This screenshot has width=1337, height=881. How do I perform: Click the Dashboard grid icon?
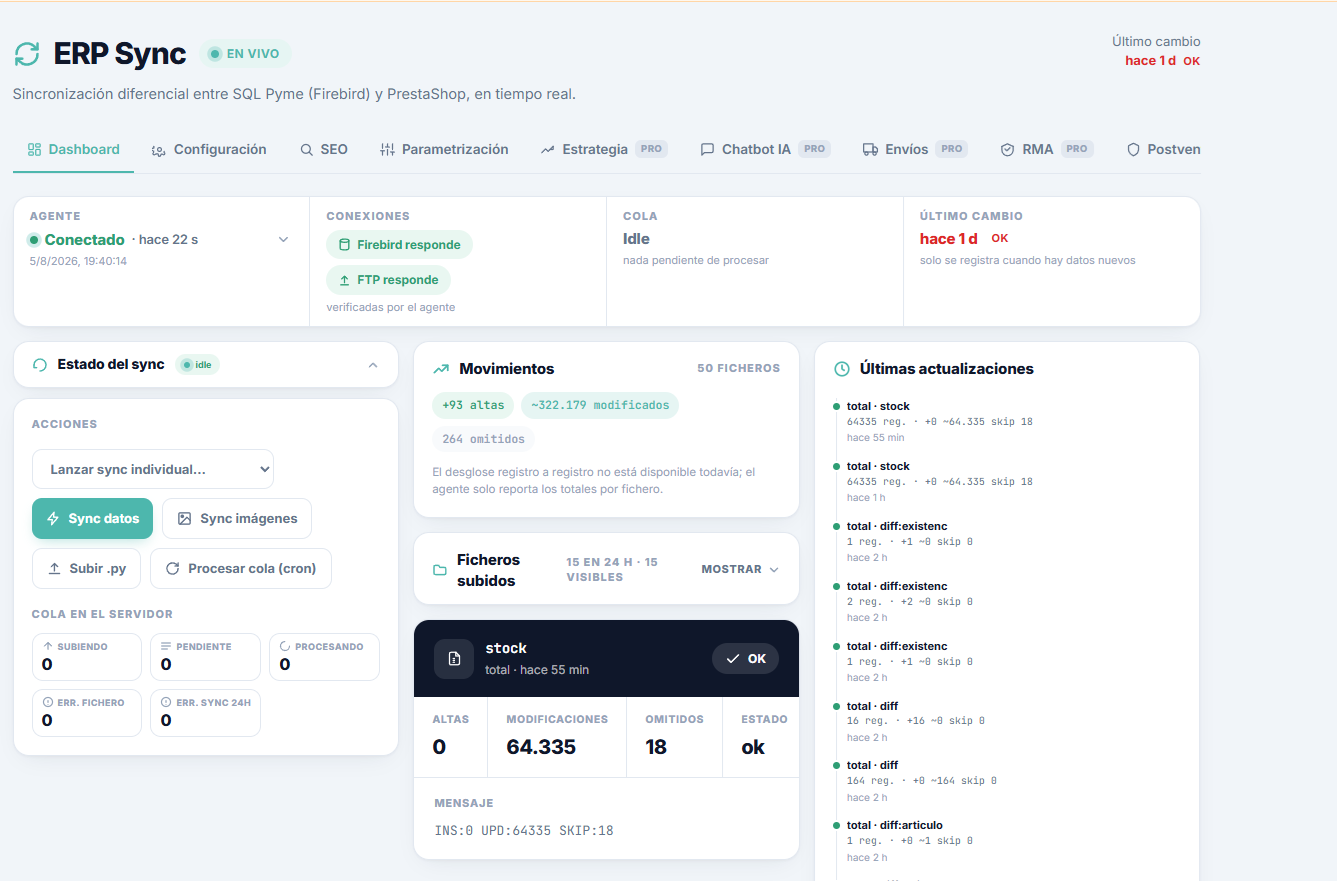[x=34, y=149]
